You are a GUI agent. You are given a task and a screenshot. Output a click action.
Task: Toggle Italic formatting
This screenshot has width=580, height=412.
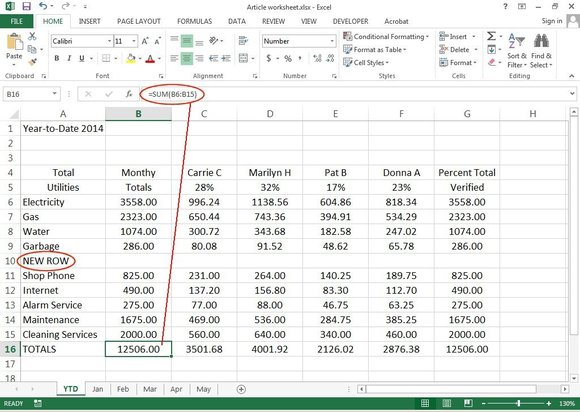click(x=69, y=58)
